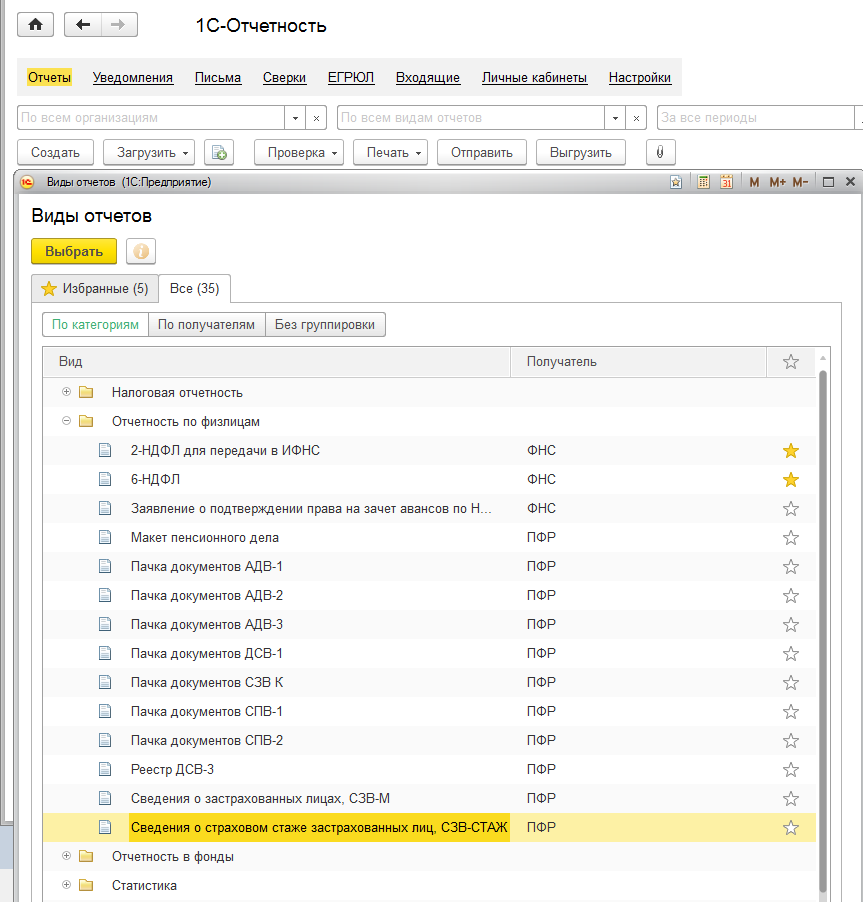Open the calendar icon in title bar
This screenshot has width=863, height=902.
point(727,182)
